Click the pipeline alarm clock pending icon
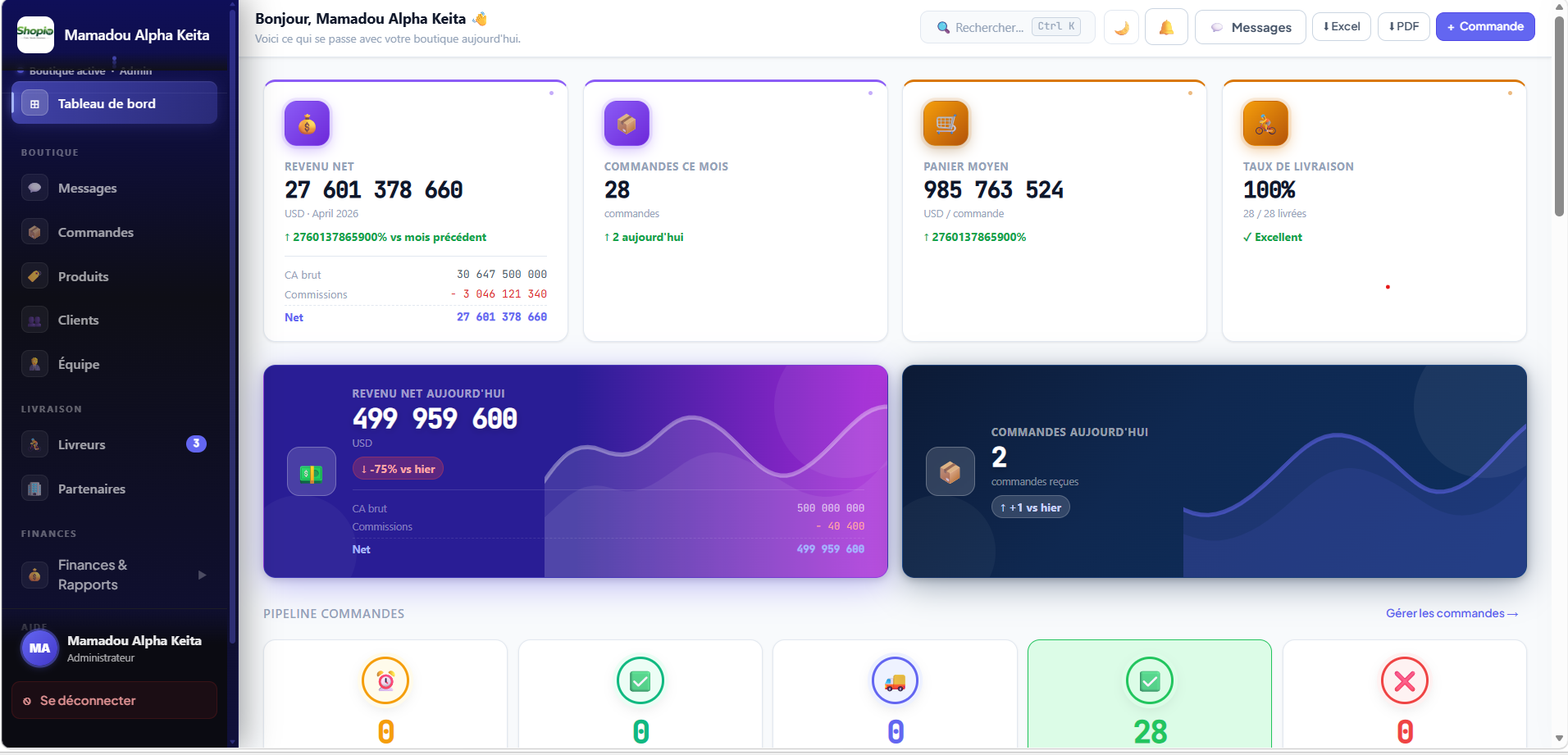Viewport: 1568px width, 755px height. [x=385, y=680]
